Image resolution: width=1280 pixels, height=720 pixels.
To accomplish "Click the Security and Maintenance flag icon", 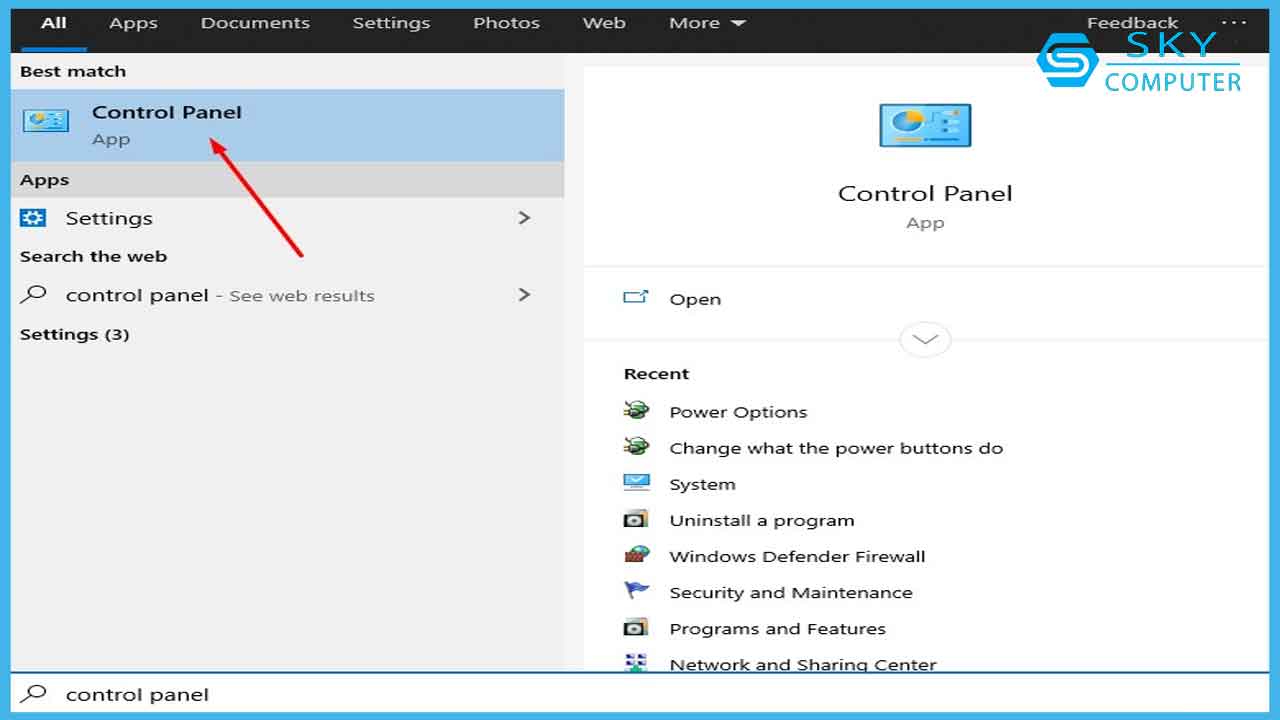I will tap(636, 591).
